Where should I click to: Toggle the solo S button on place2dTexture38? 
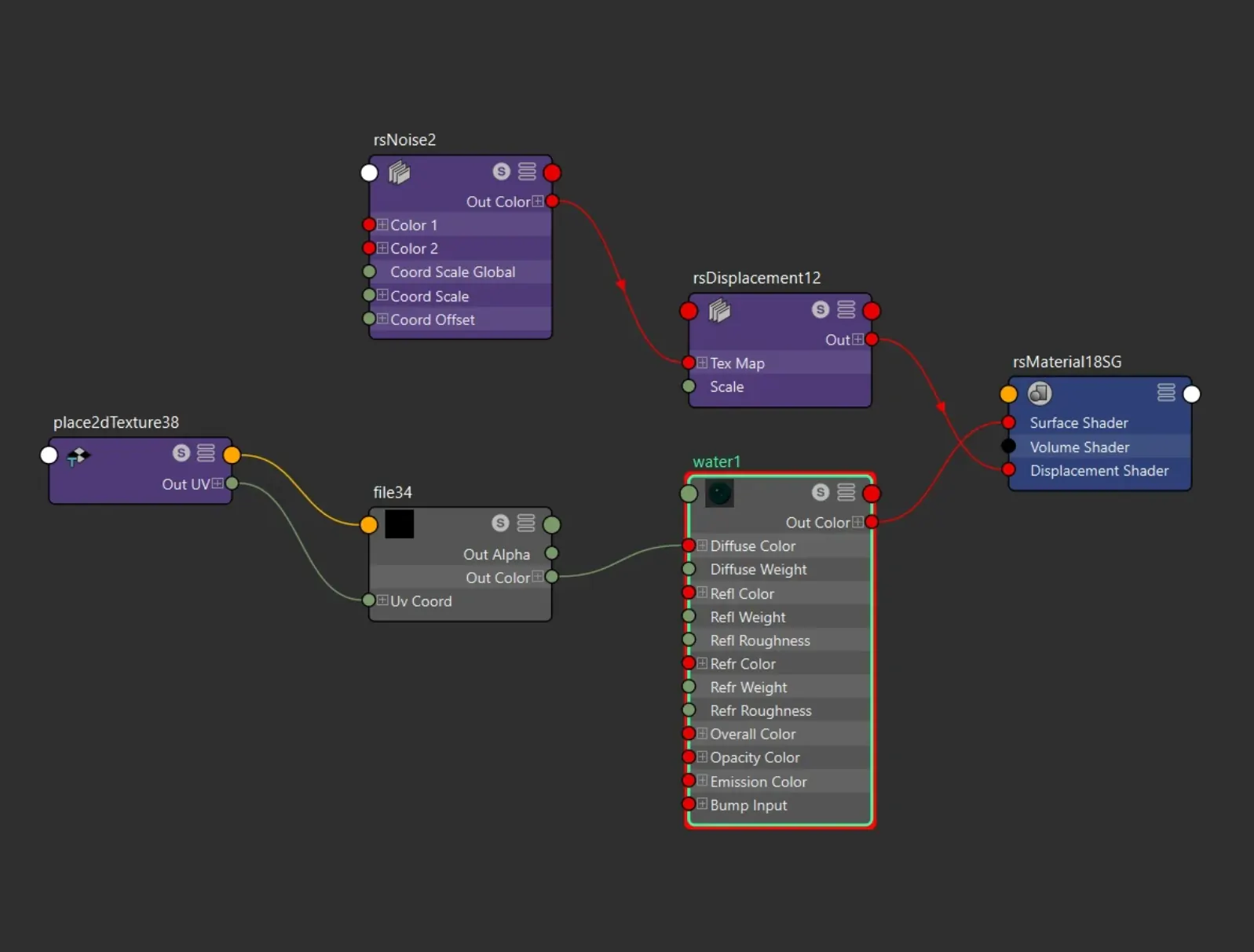pyautogui.click(x=181, y=453)
